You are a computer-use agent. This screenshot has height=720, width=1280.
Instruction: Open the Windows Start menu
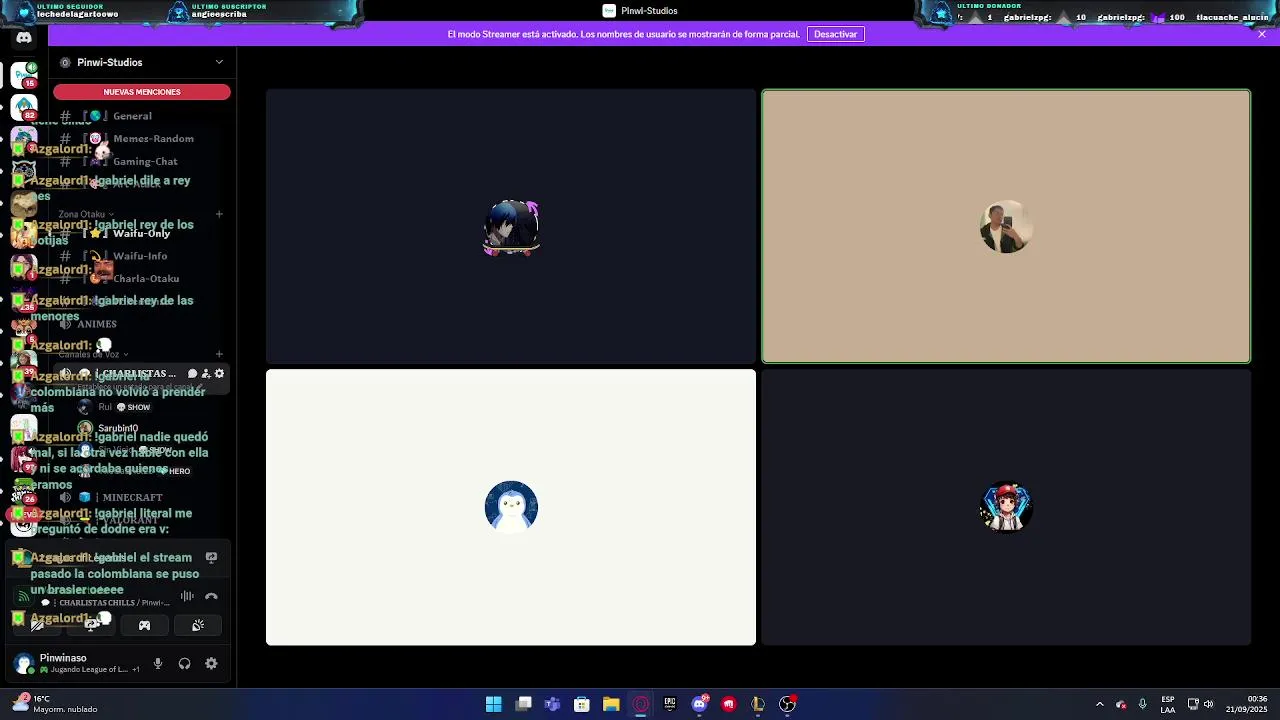[x=494, y=704]
